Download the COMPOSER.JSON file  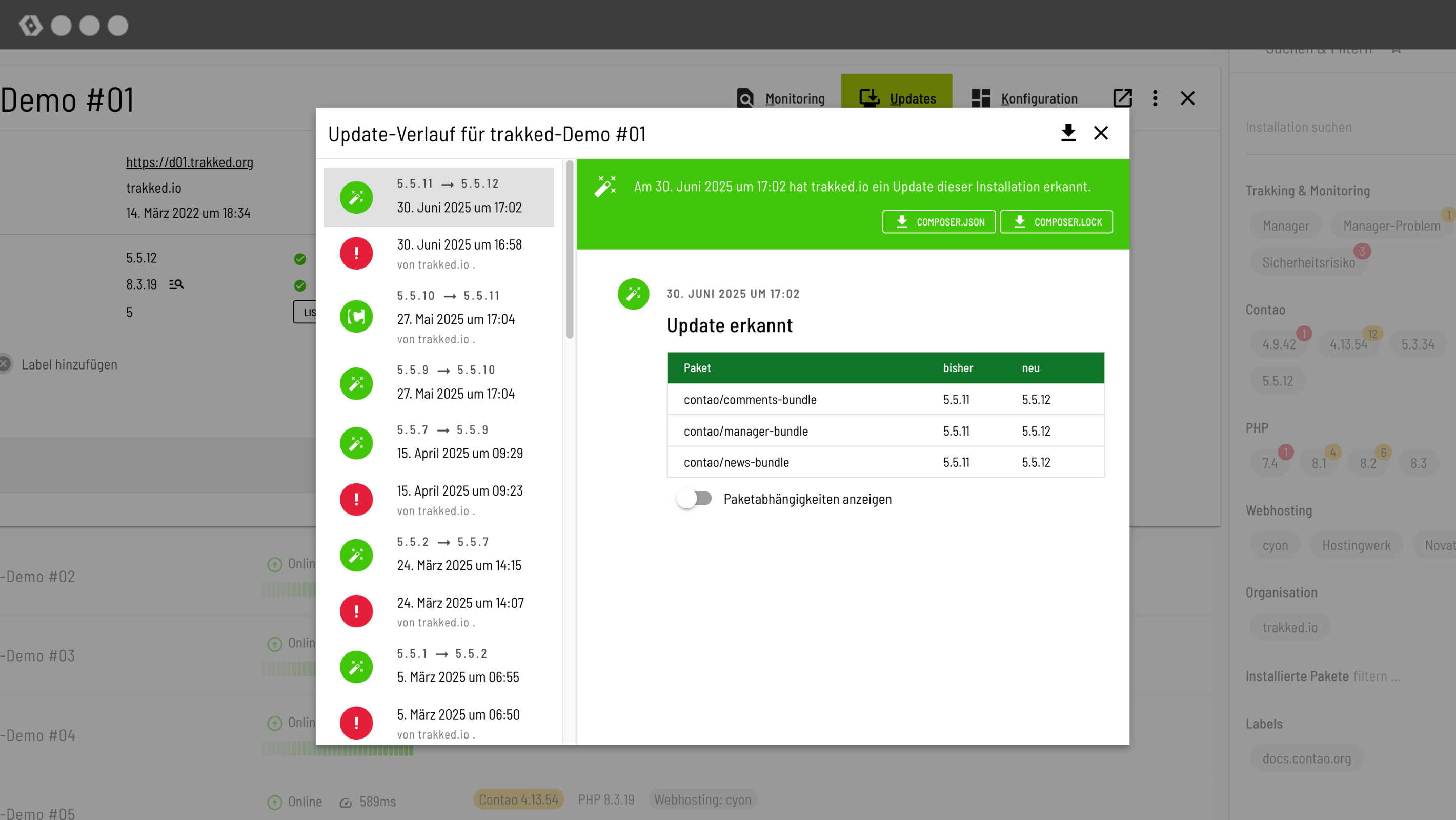(x=938, y=222)
